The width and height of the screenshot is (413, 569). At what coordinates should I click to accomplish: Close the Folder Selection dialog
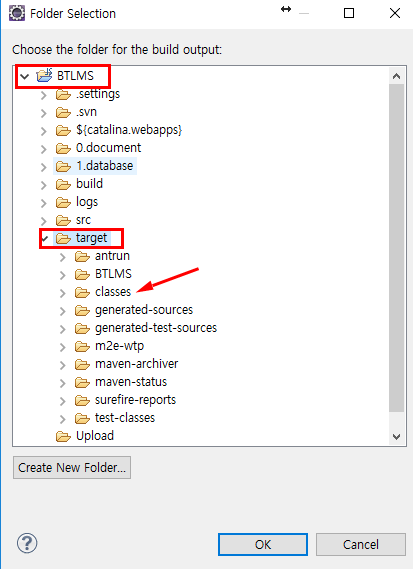click(395, 13)
